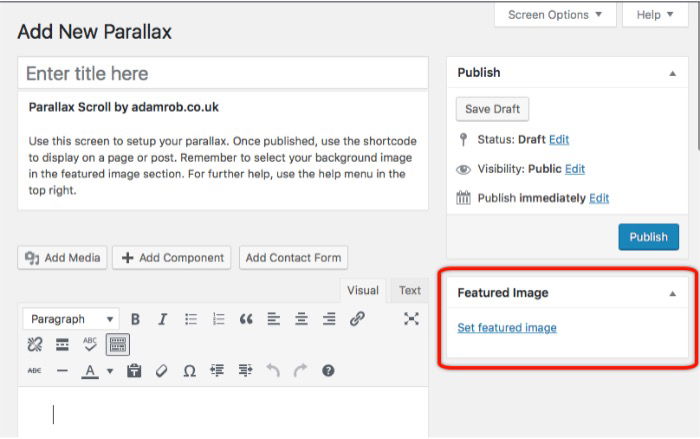Apply italic formatting
Image resolution: width=700 pixels, height=439 pixels.
163,319
